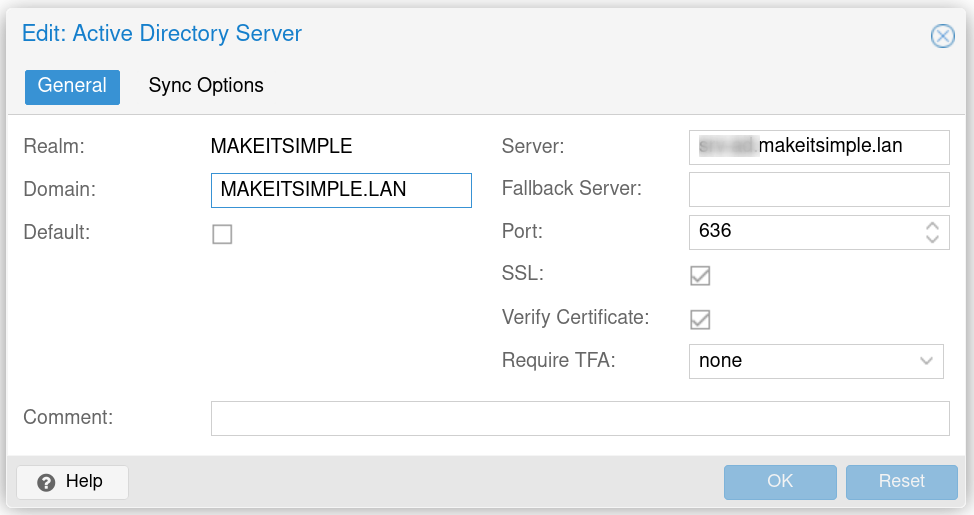This screenshot has height=515, width=974.
Task: Select the General tab
Action: 72,86
